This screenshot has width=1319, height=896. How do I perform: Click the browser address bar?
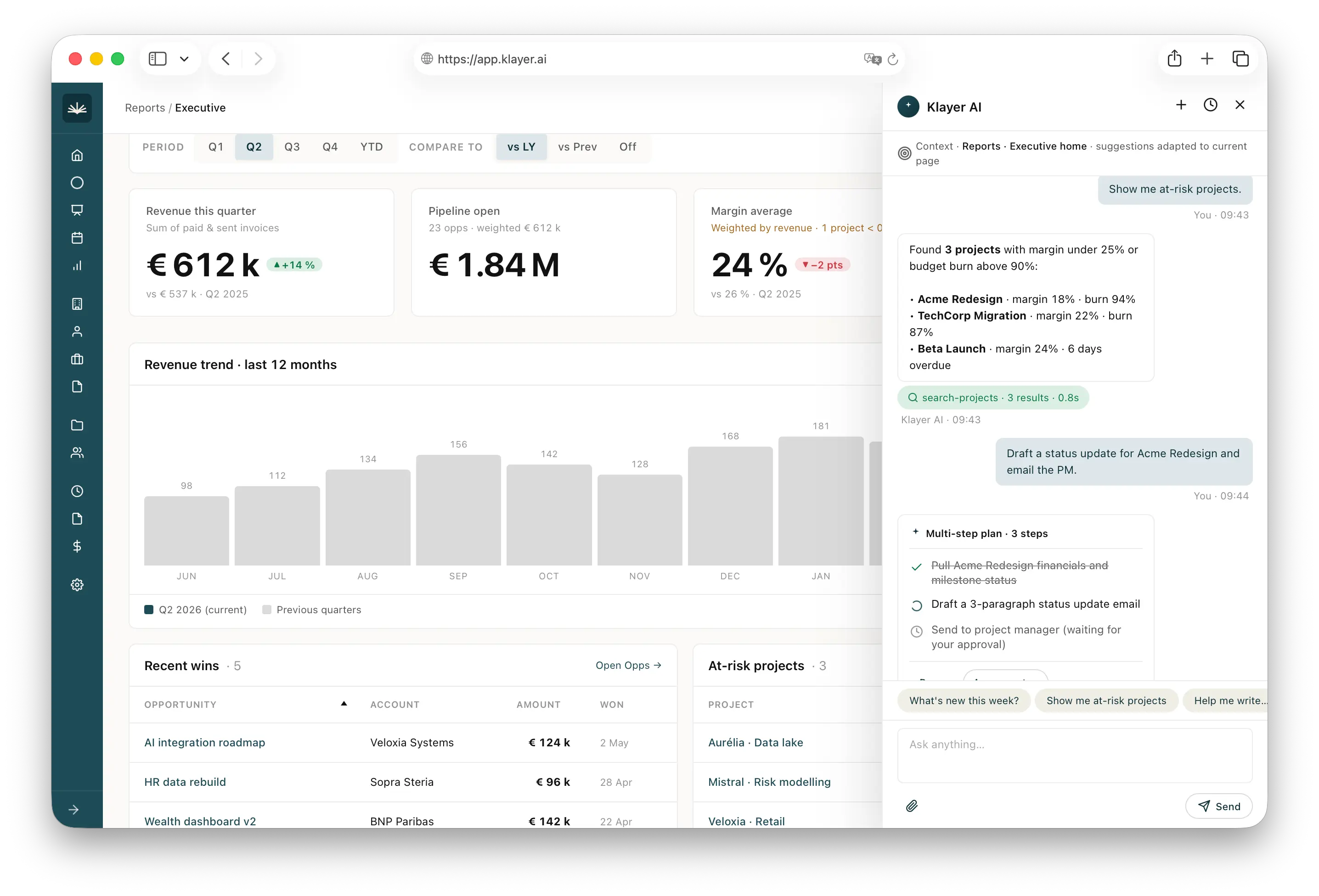pos(659,59)
